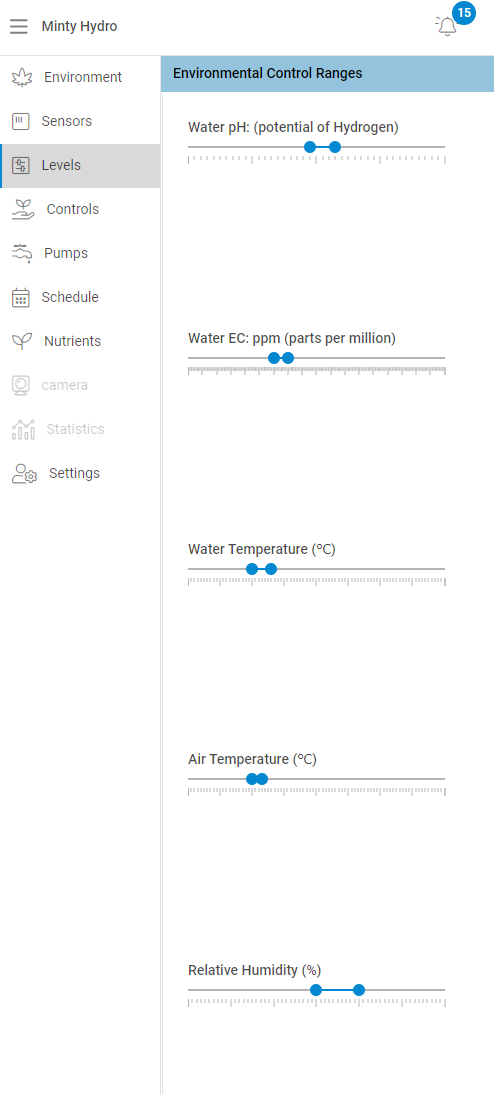494x1095 pixels.
Task: Click the Schedule calendar icon
Action: [21, 297]
